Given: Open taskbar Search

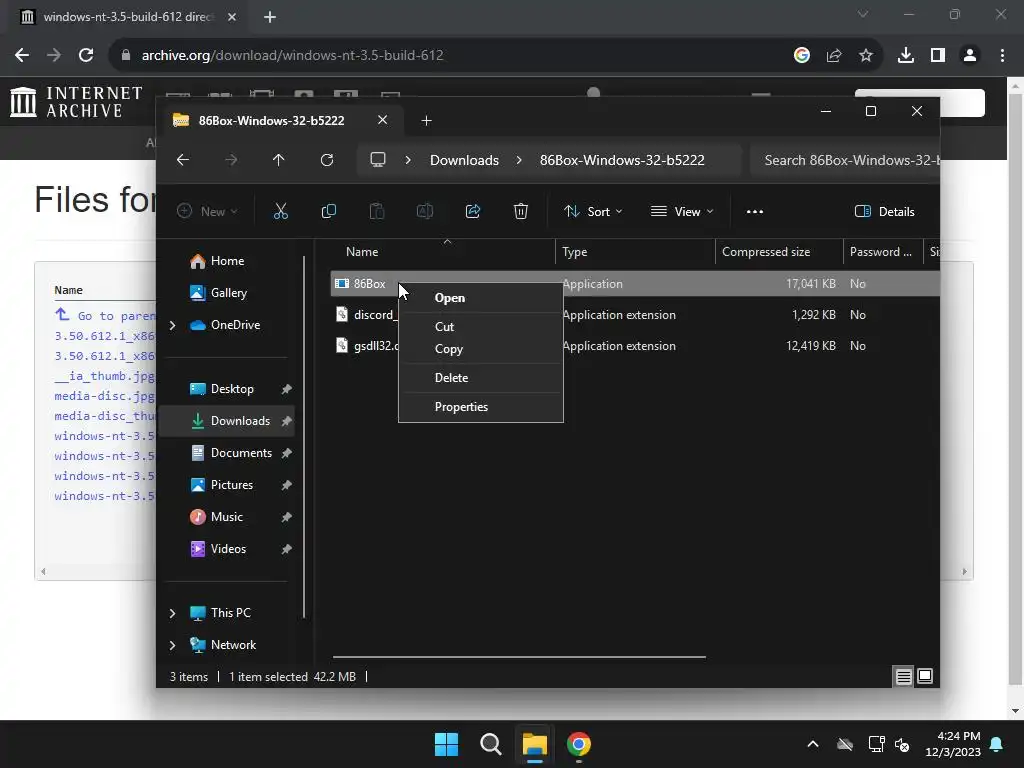Looking at the screenshot, I should point(490,744).
